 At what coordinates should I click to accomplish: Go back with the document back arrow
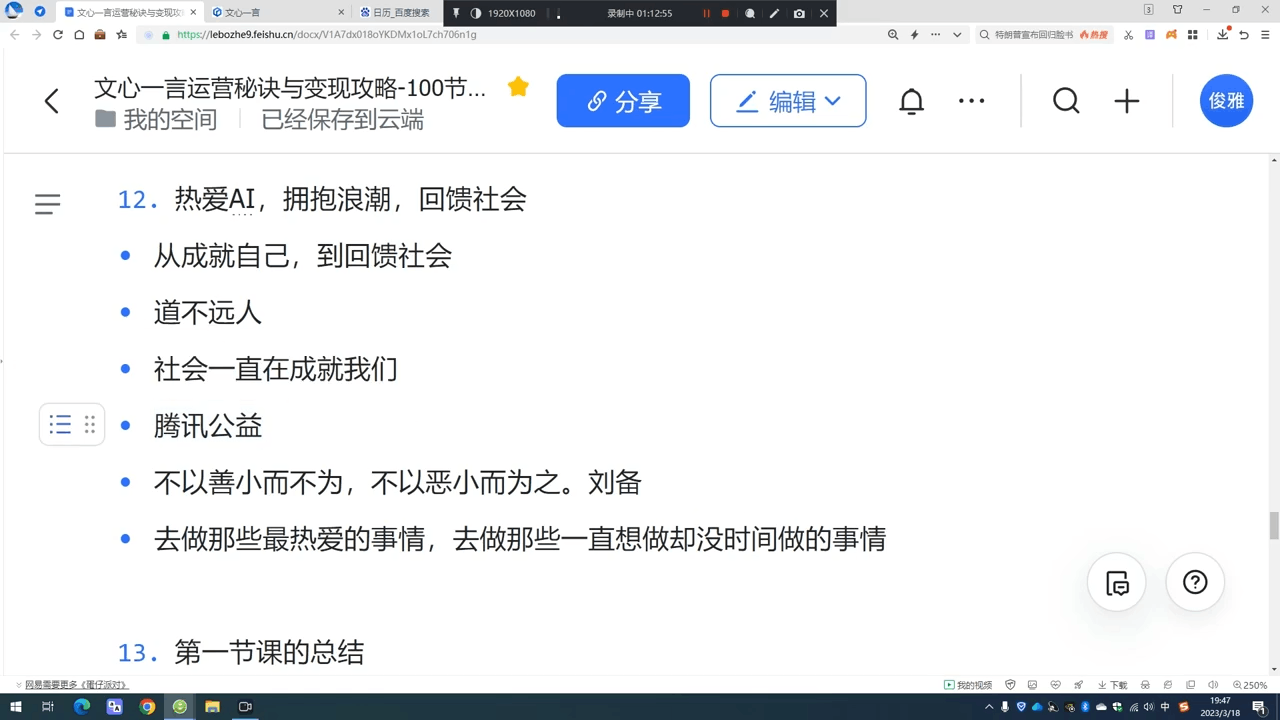(x=52, y=101)
